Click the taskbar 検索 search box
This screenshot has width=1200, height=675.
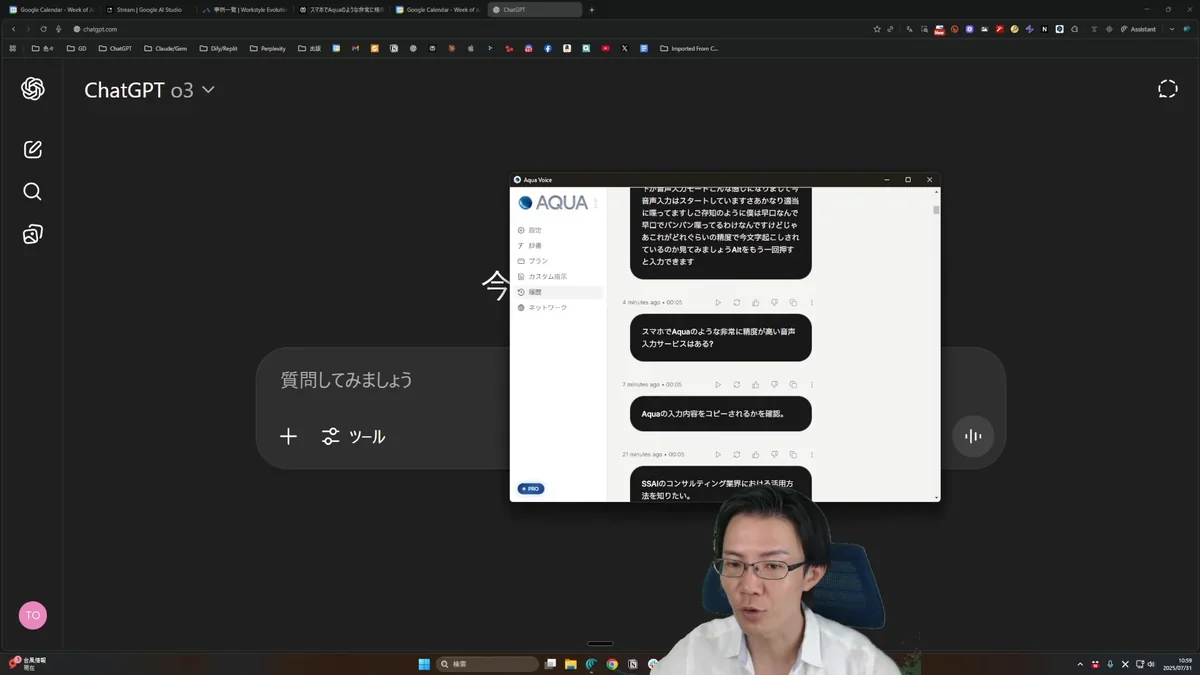tap(488, 664)
